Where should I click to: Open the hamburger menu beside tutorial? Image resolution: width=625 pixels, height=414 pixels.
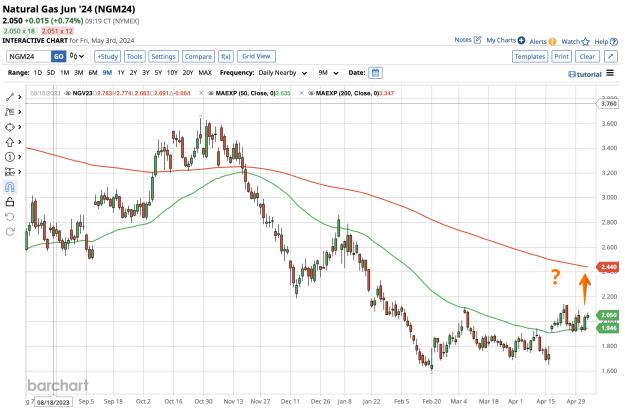point(610,73)
